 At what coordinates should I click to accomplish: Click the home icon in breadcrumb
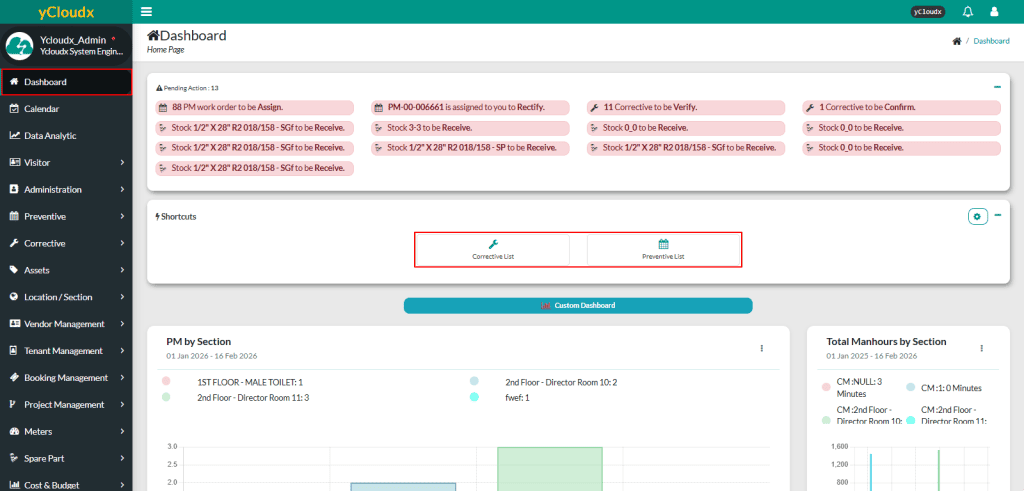pyautogui.click(x=957, y=41)
